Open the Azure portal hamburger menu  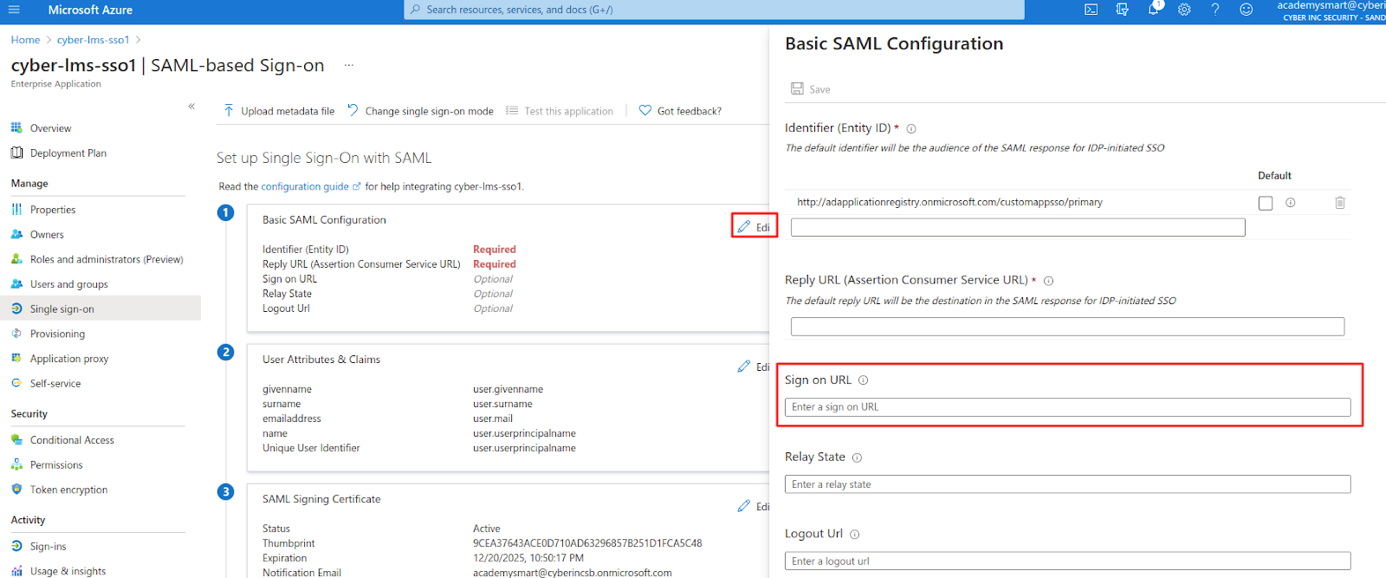(14, 10)
